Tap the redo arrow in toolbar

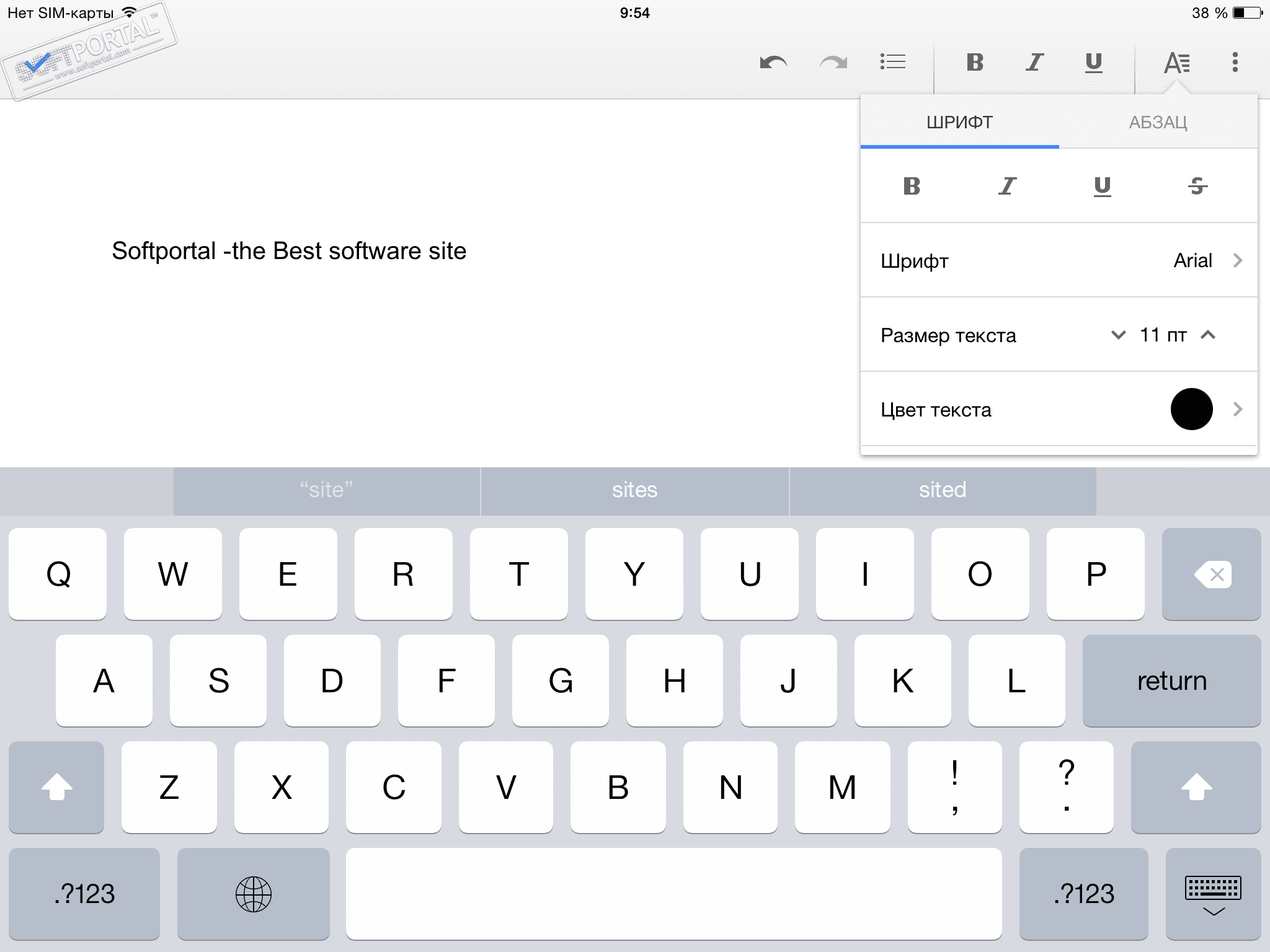(833, 62)
